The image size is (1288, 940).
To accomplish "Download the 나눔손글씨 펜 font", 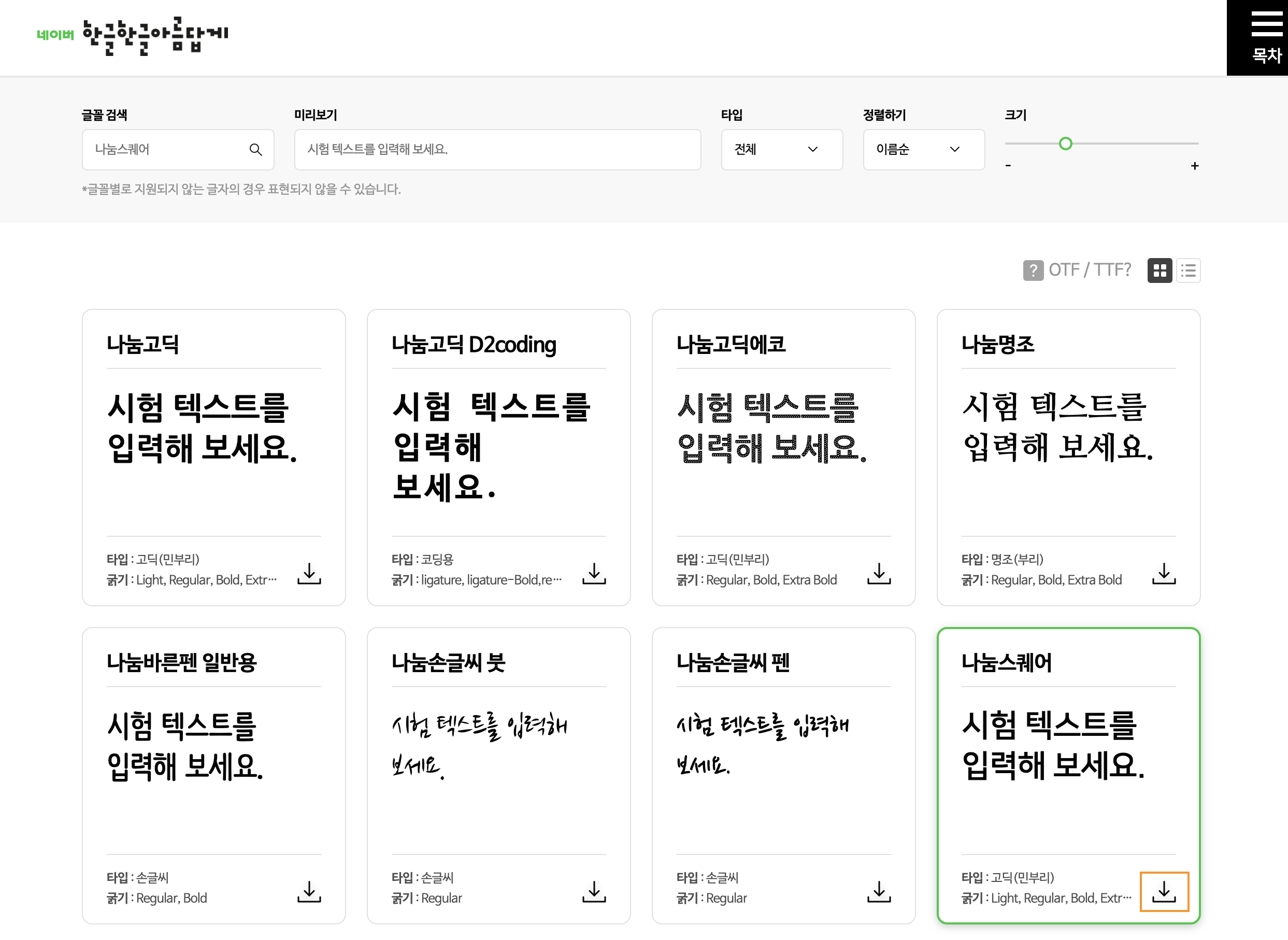I will 879,891.
